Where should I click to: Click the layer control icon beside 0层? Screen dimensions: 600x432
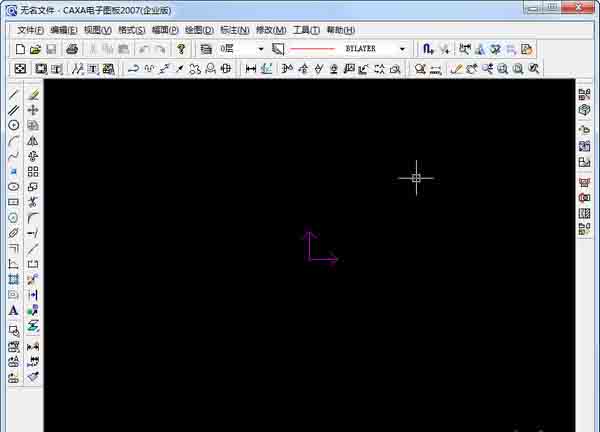pyautogui.click(x=206, y=48)
